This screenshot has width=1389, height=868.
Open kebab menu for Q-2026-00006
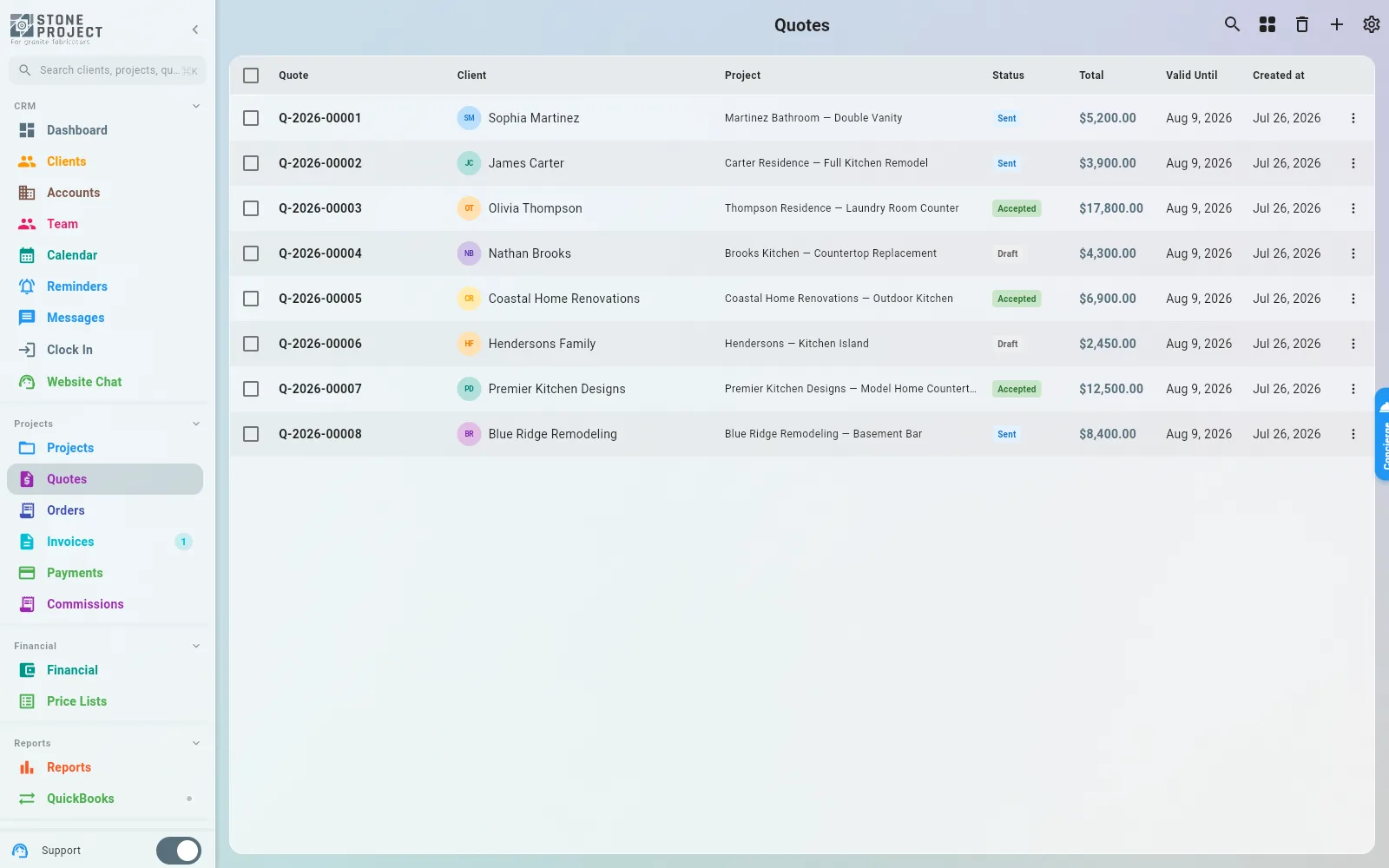(1353, 344)
